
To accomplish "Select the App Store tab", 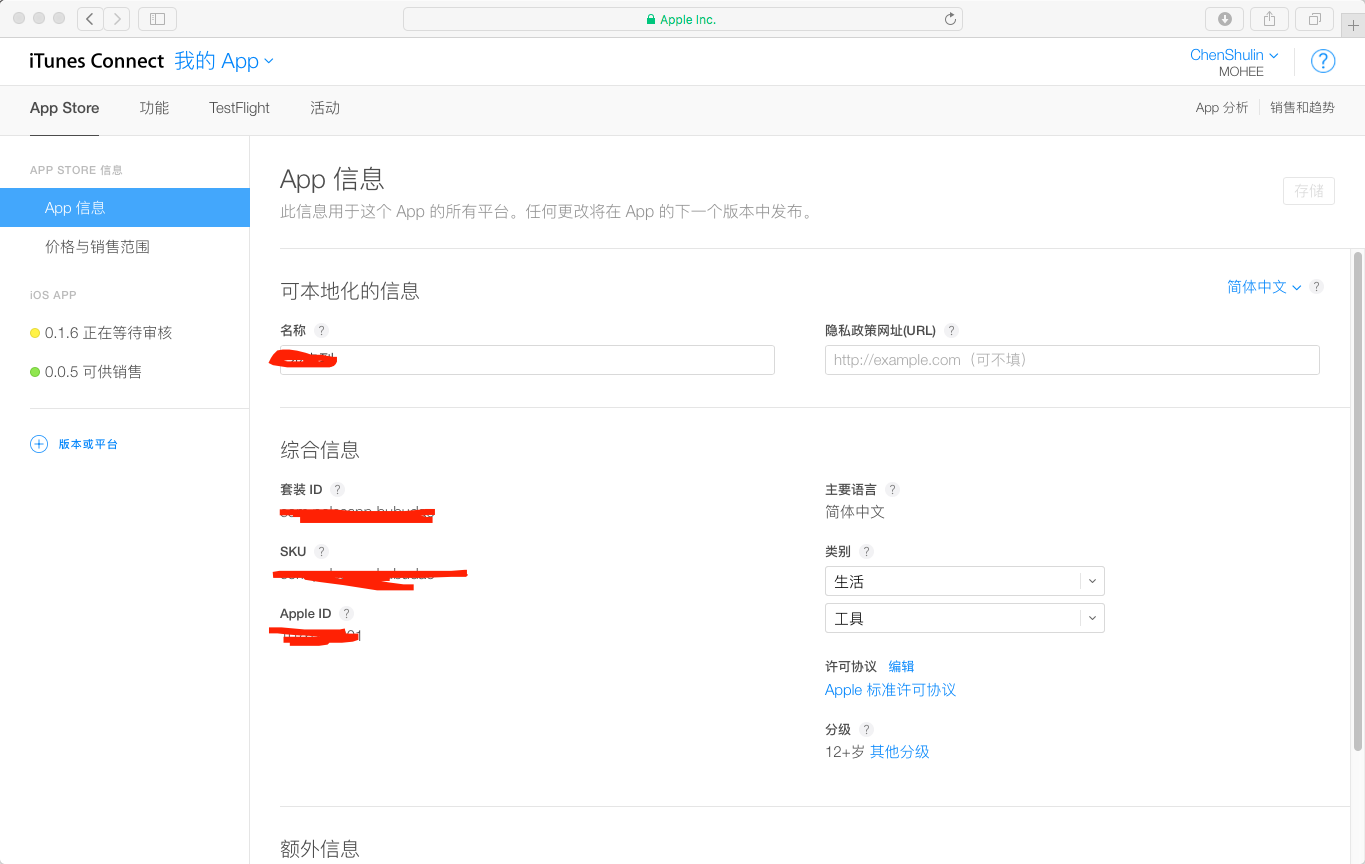I will 64,108.
